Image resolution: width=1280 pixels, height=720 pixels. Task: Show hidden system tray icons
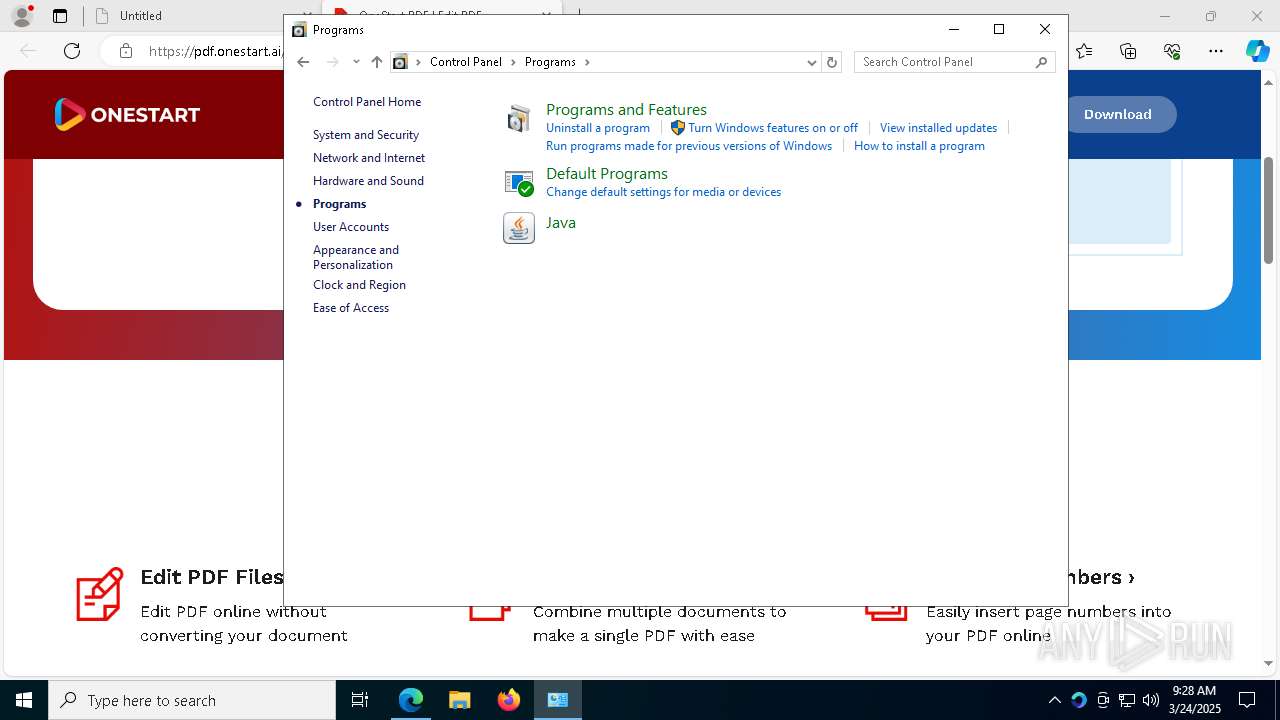[1054, 700]
